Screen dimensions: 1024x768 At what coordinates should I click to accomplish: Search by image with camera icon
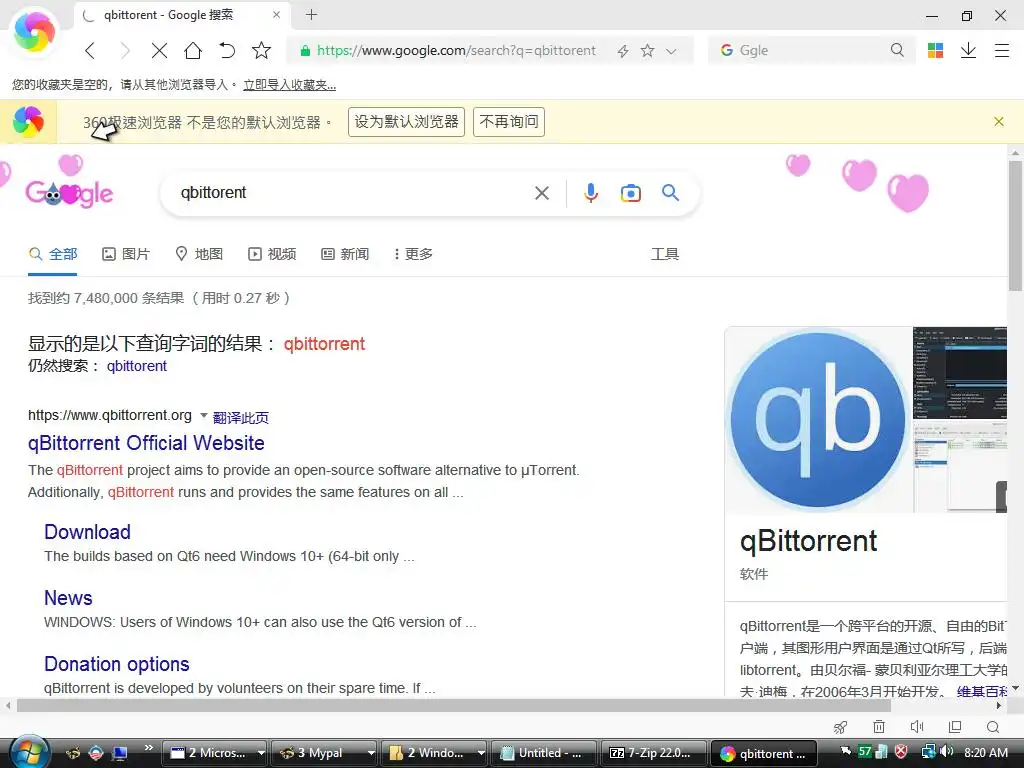(630, 193)
